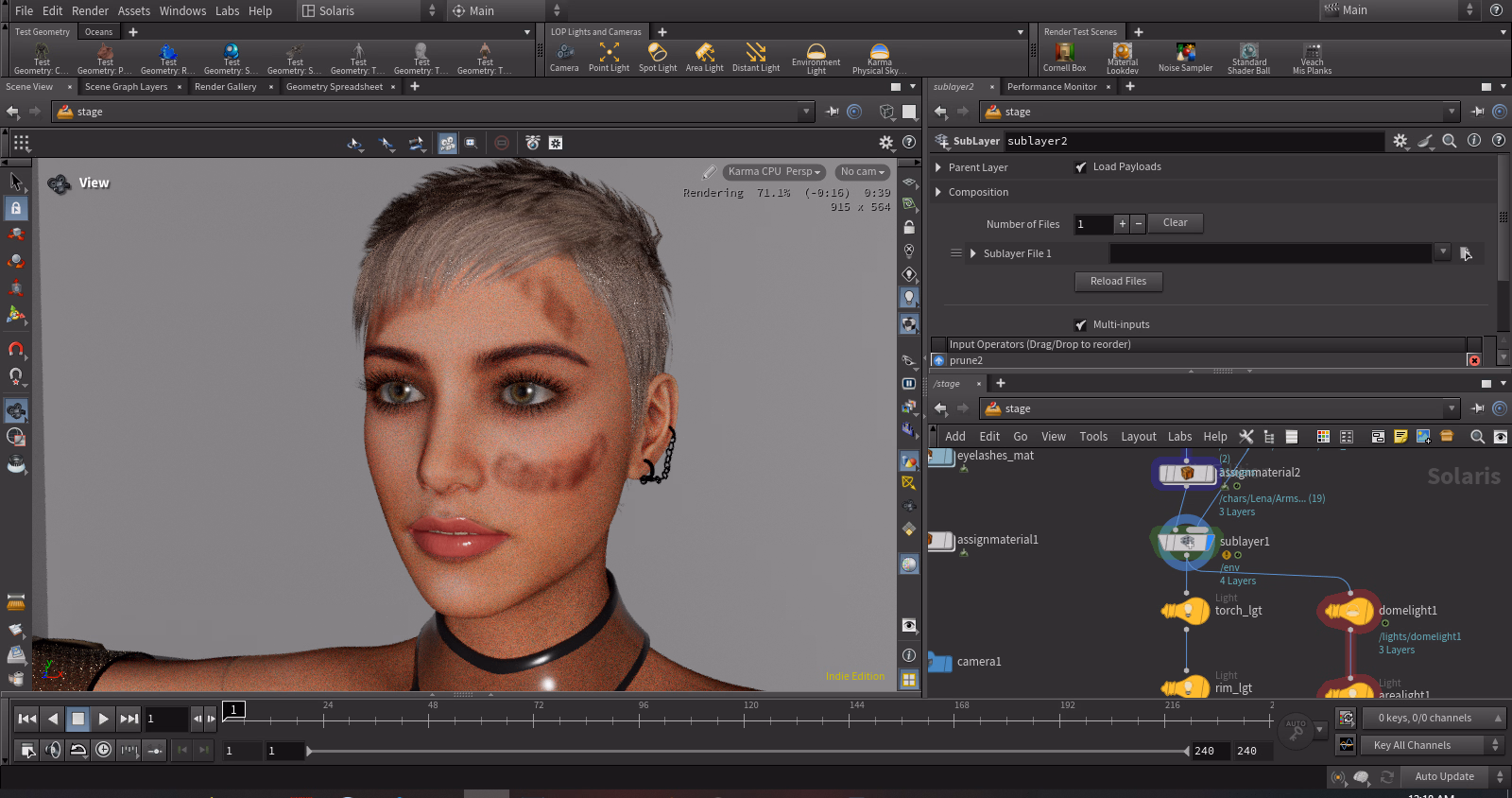Click the Reload Files button
Viewport: 1512px width, 798px height.
tap(1118, 282)
